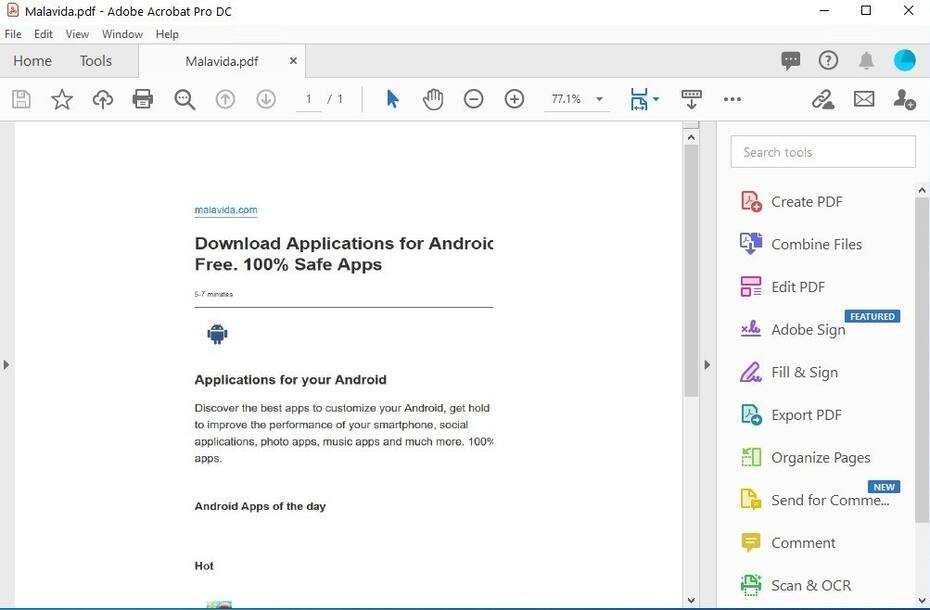
Task: View notifications bell icon
Action: 867,60
